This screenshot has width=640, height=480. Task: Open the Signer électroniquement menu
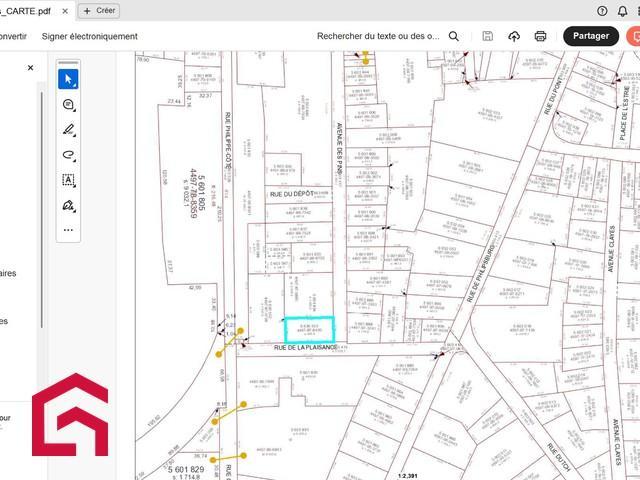[x=89, y=36]
